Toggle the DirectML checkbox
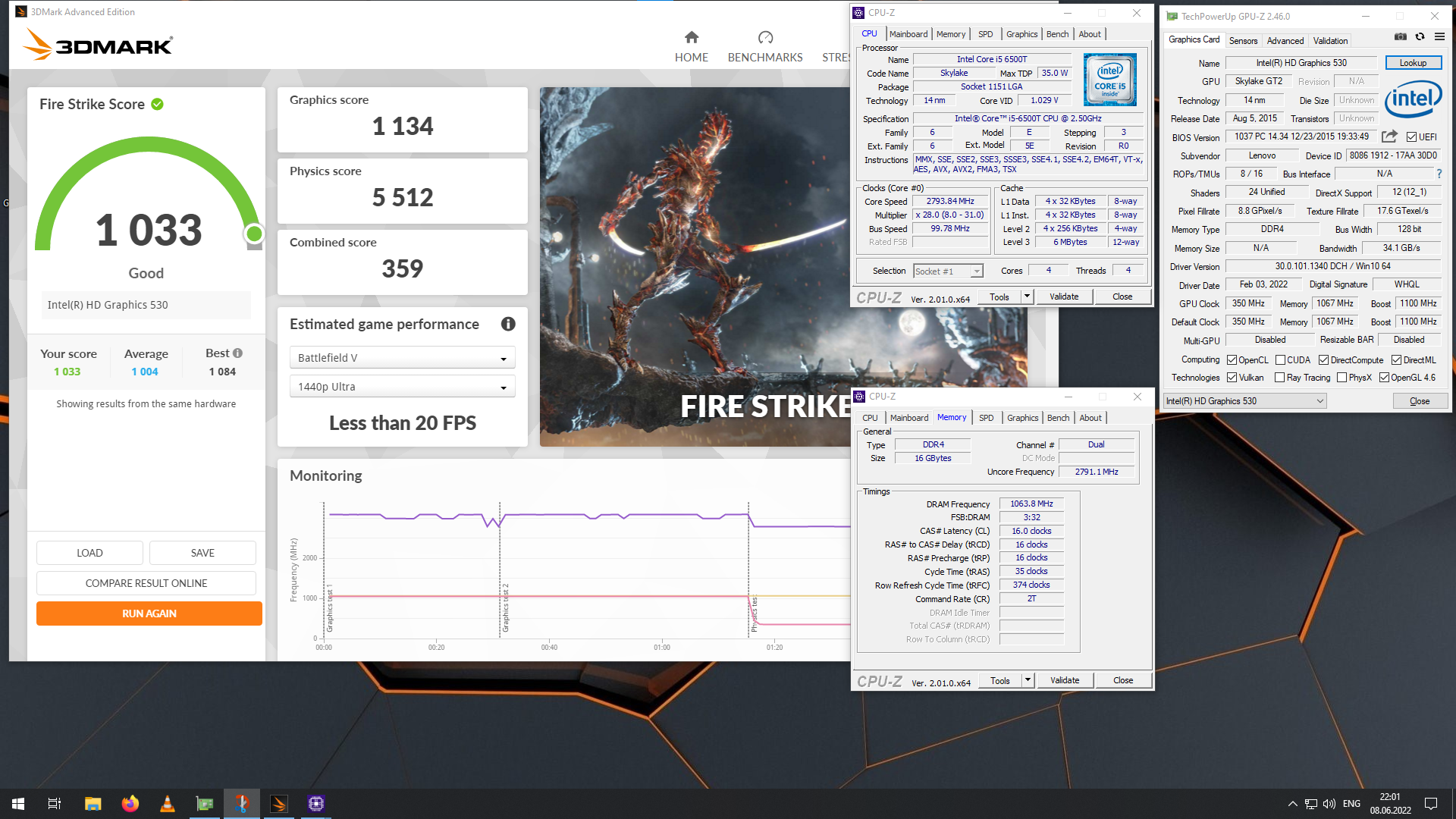The height and width of the screenshot is (819, 1456). pos(1396,360)
